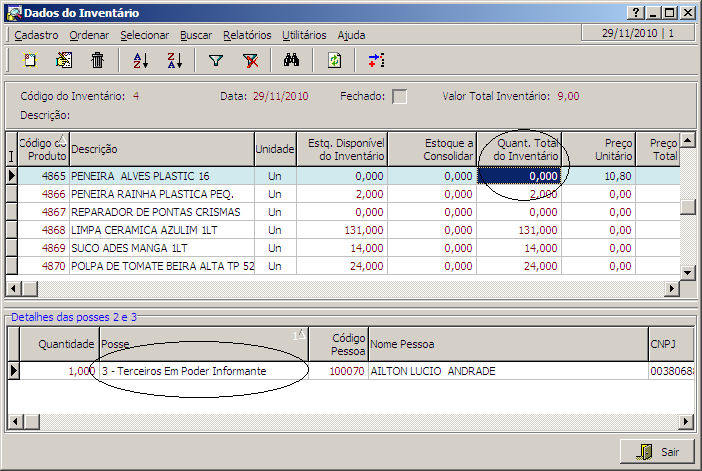Click the Posse column header
702x471 pixels.
[204, 344]
